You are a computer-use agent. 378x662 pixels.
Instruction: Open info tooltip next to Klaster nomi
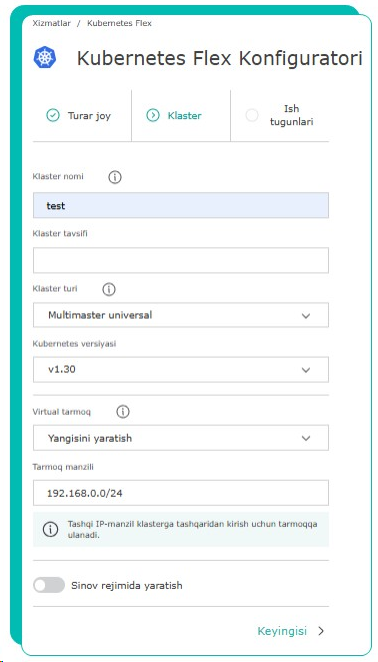tap(114, 177)
